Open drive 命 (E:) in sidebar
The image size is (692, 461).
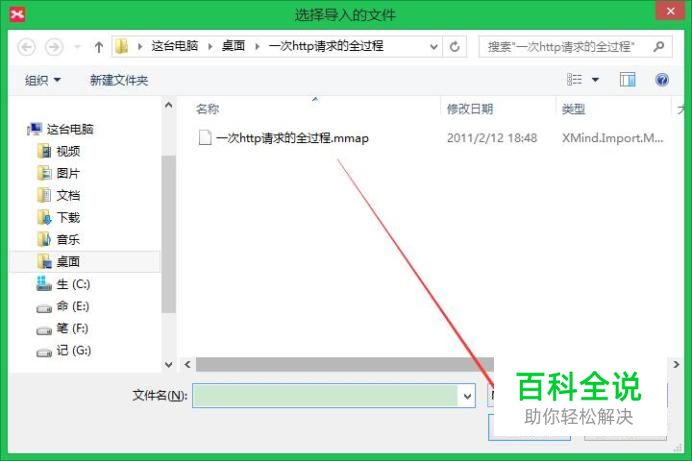[63, 306]
